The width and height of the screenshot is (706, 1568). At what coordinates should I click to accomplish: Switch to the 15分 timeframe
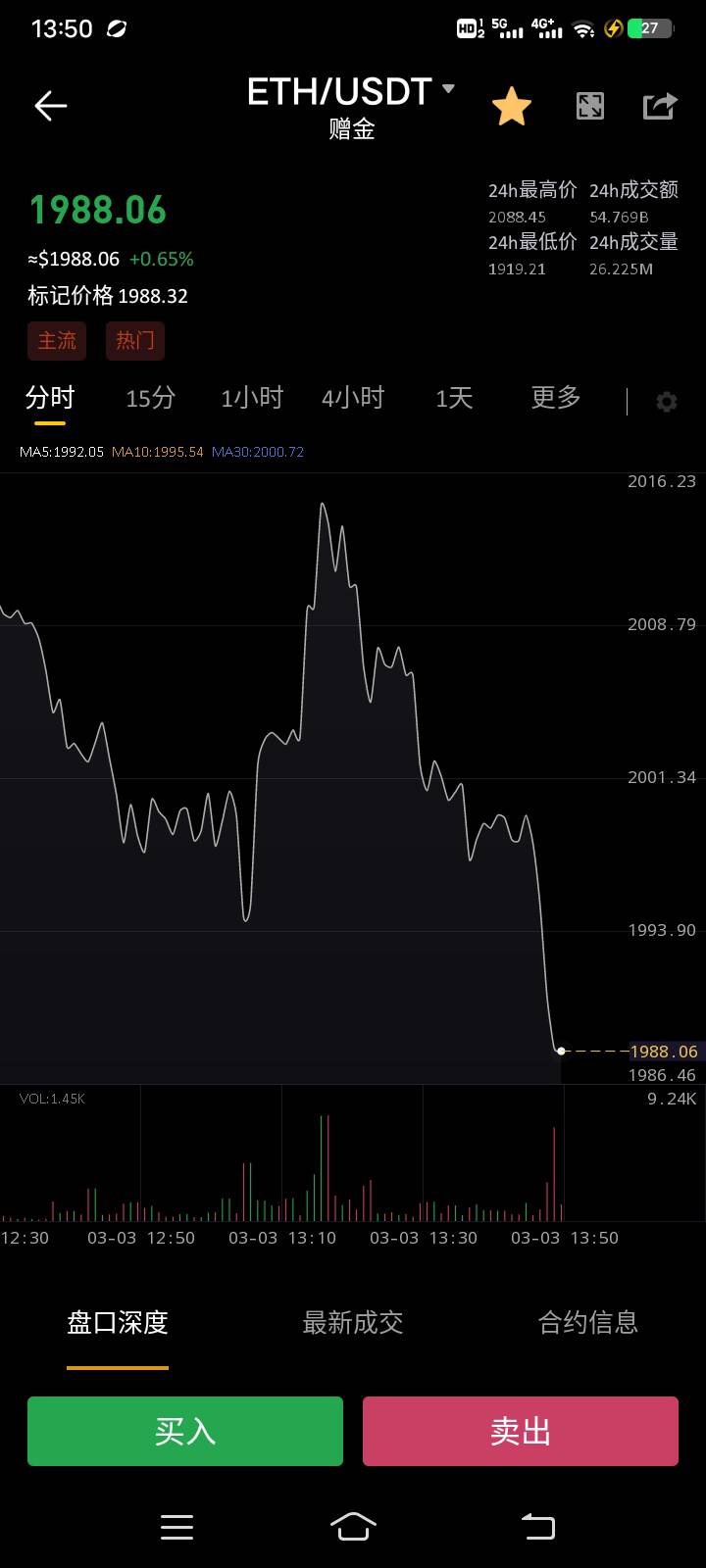tap(151, 398)
